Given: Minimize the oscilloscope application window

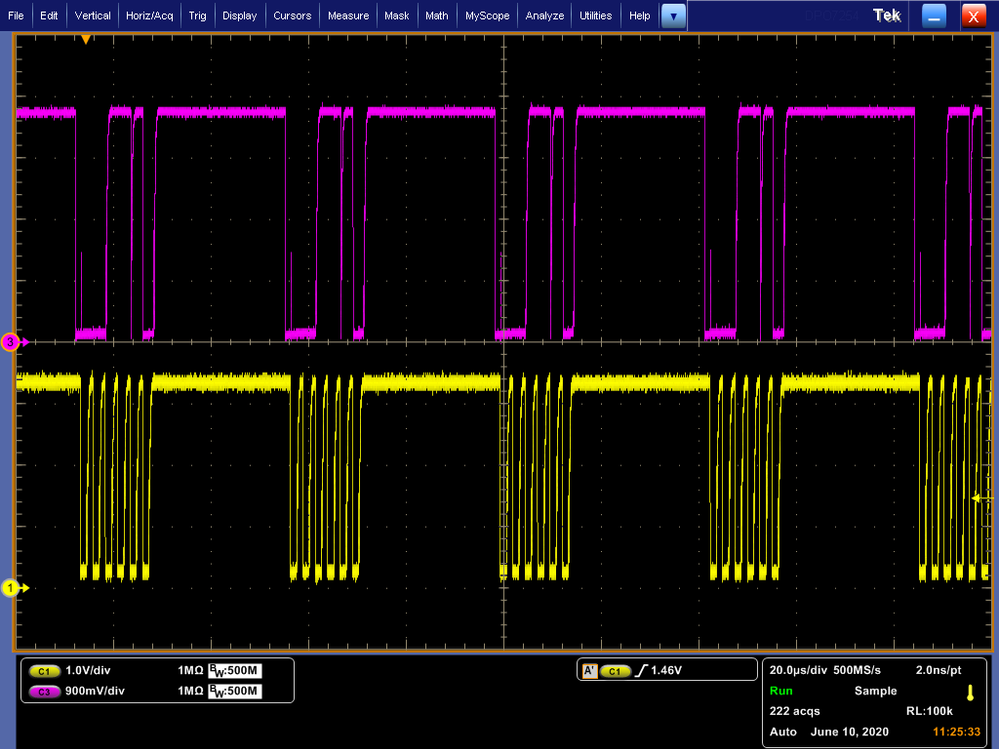Looking at the screenshot, I should (933, 16).
